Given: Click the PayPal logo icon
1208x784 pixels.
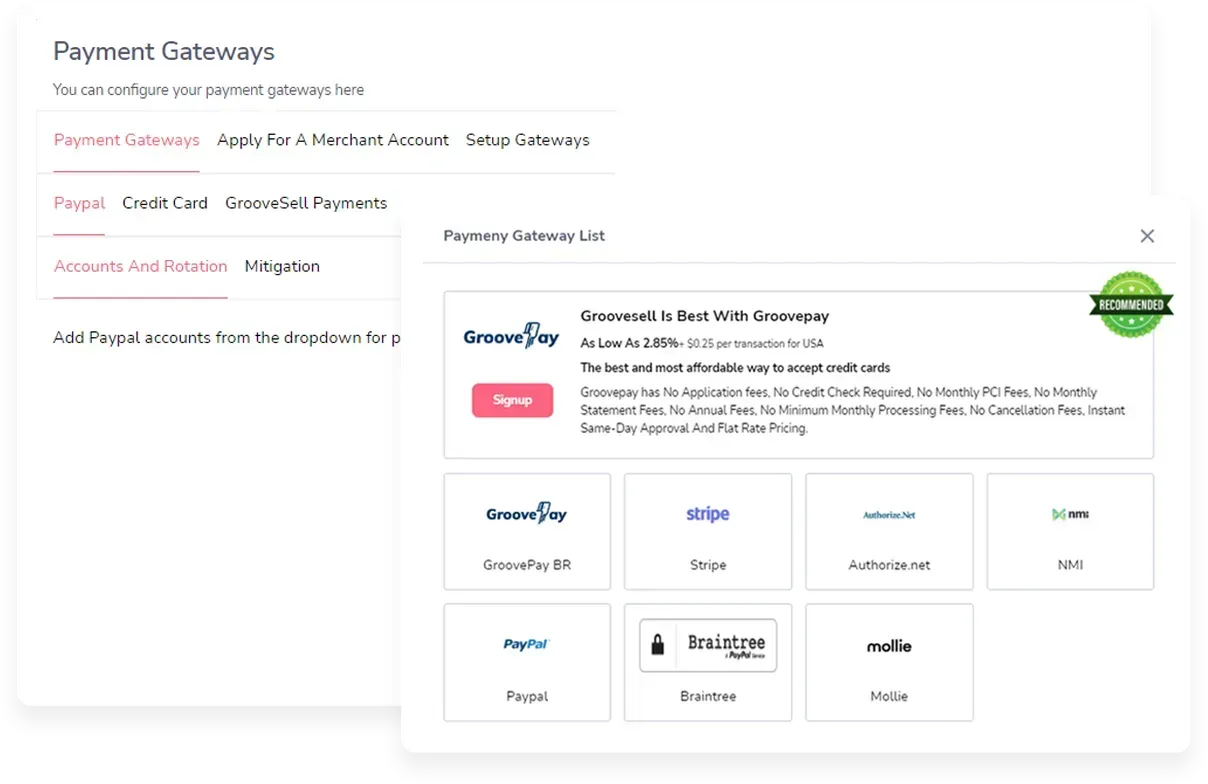Looking at the screenshot, I should point(527,645).
